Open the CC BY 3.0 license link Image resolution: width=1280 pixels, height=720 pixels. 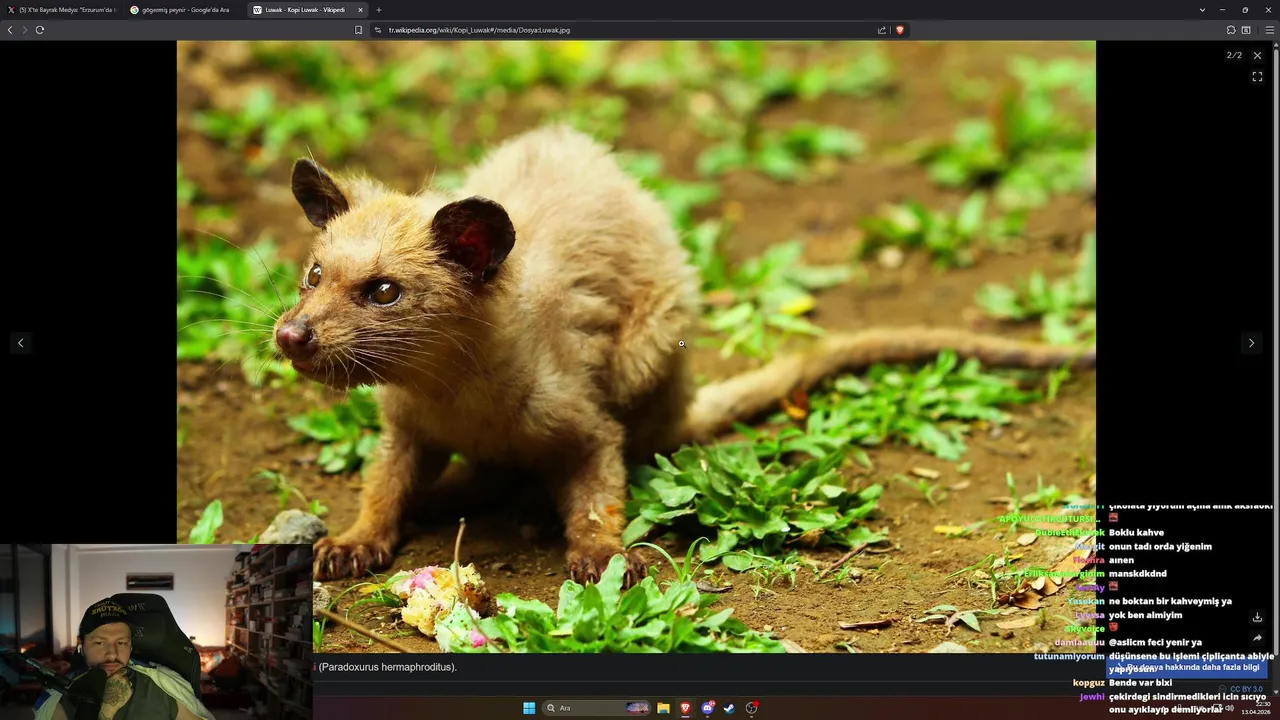coord(1246,689)
